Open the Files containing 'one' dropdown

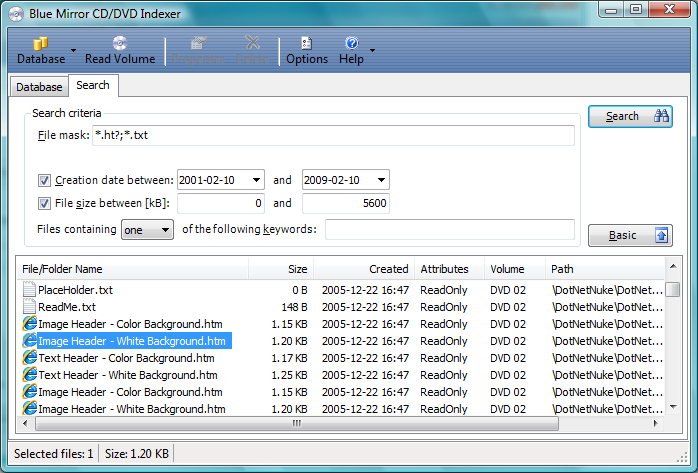pos(147,230)
